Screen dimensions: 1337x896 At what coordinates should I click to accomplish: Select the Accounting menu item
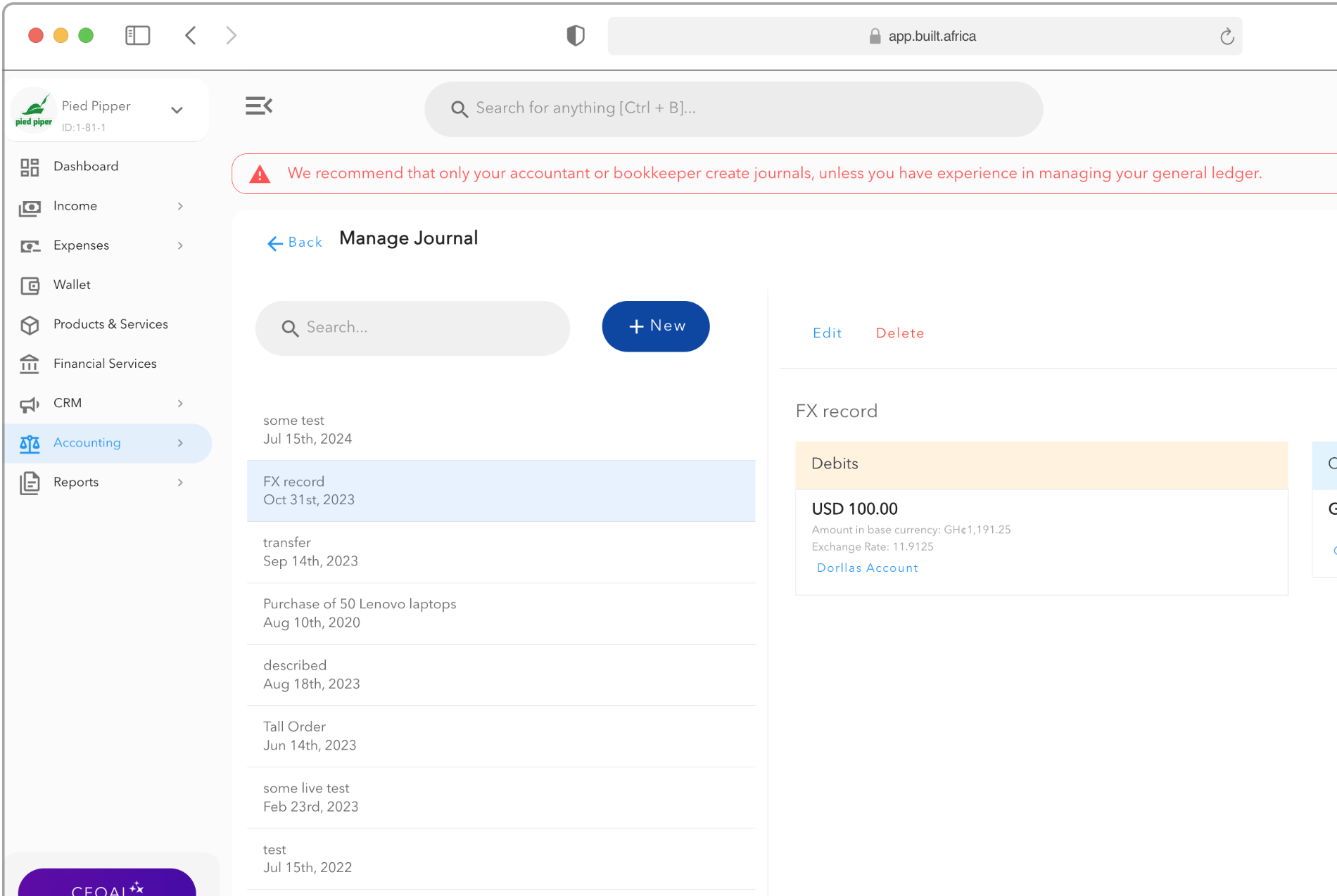tap(87, 442)
